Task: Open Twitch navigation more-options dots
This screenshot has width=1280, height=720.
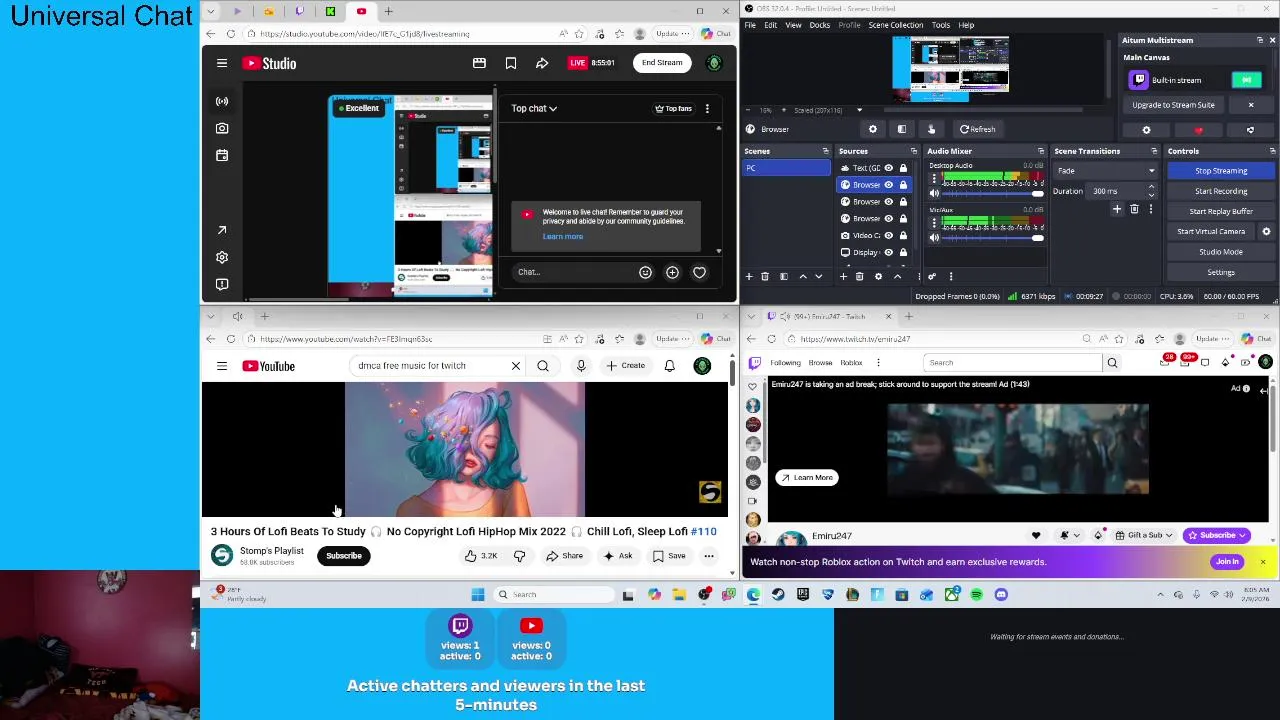Action: (x=878, y=363)
